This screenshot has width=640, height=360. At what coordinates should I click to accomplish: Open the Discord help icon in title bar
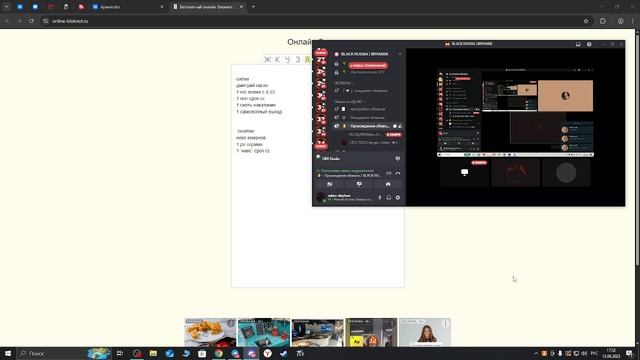pyautogui.click(x=589, y=44)
